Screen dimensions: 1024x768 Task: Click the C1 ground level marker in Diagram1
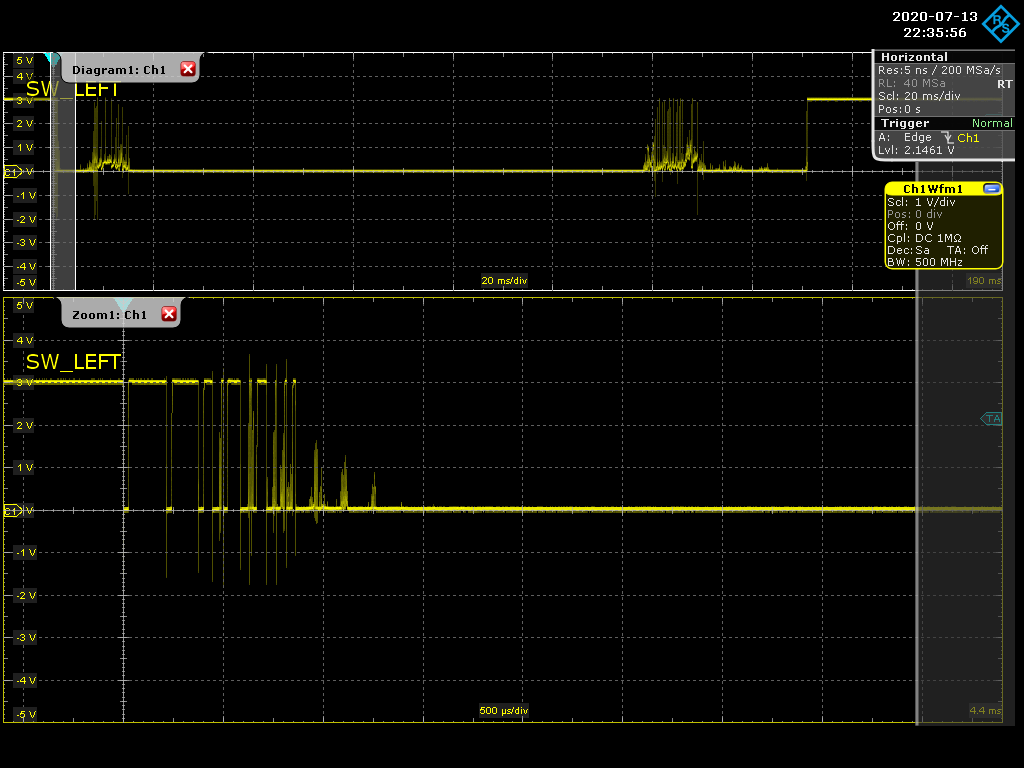click(x=12, y=172)
